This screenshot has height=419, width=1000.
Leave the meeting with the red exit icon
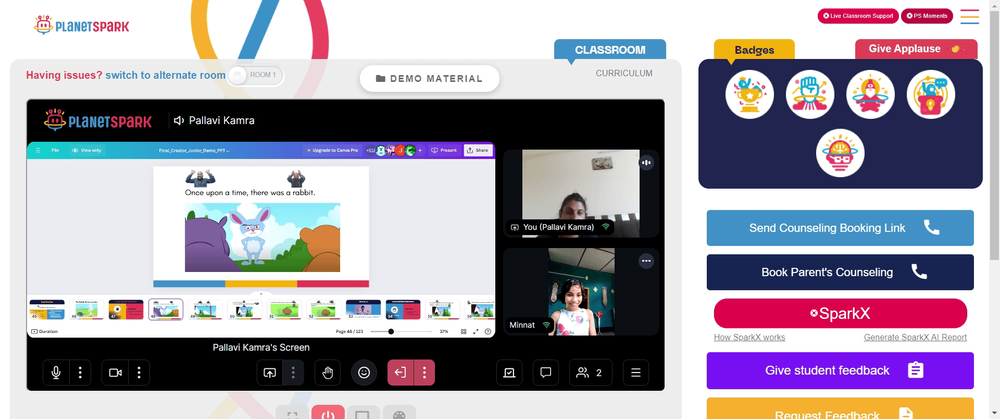pos(401,373)
